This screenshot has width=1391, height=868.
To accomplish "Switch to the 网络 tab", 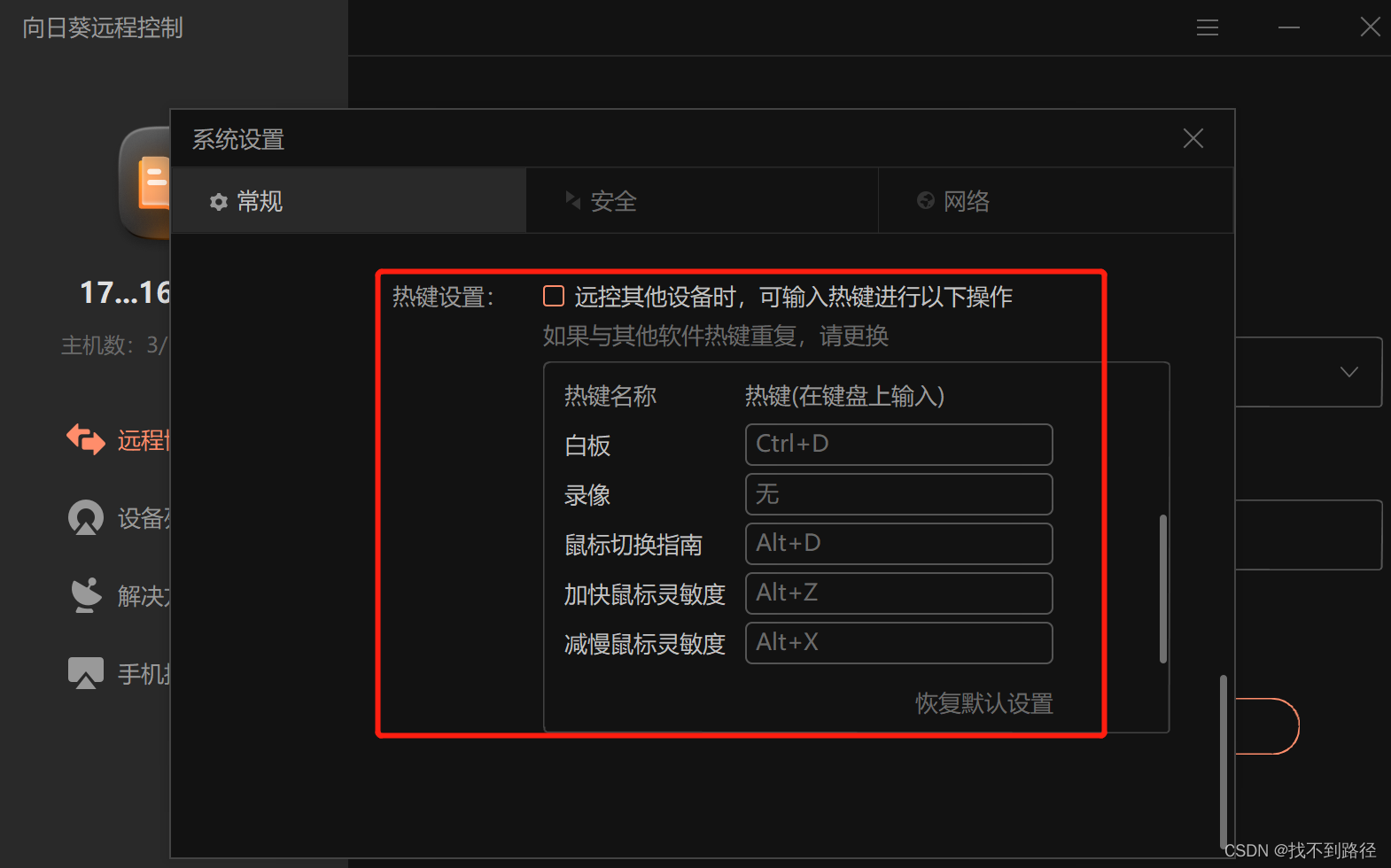I will 1055,201.
